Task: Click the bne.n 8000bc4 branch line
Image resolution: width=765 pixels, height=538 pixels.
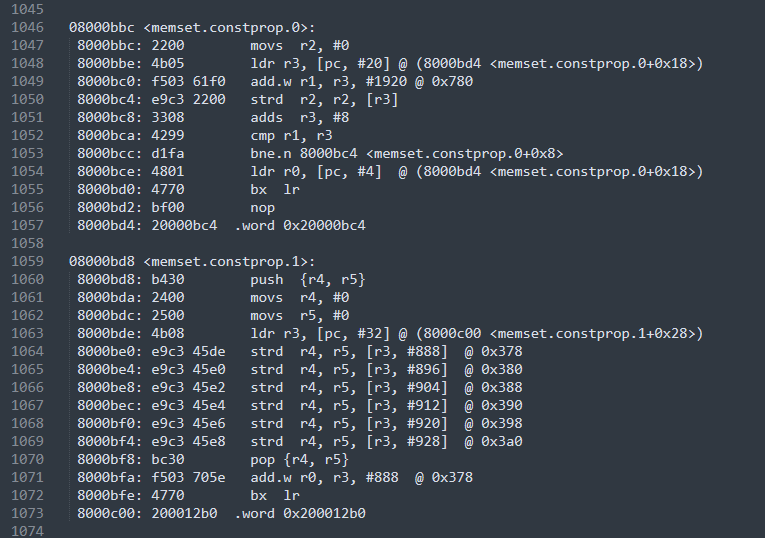Action: click(320, 153)
